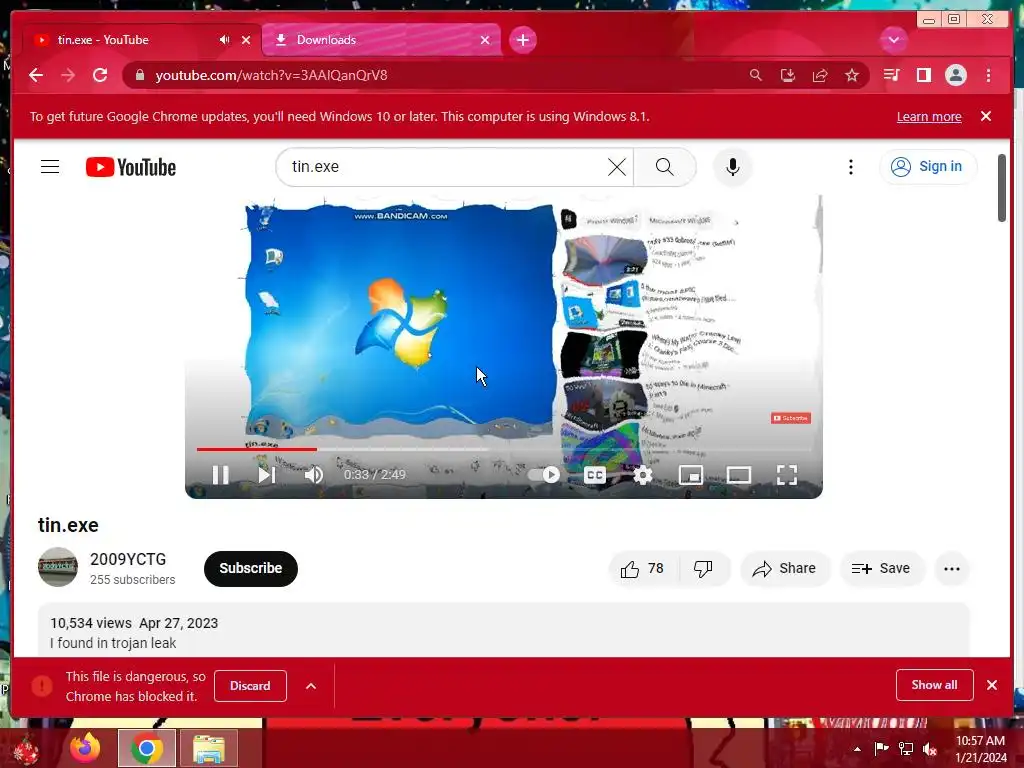Open Firefox from the taskbar
Screen dimensions: 1024x768
coord(86,748)
